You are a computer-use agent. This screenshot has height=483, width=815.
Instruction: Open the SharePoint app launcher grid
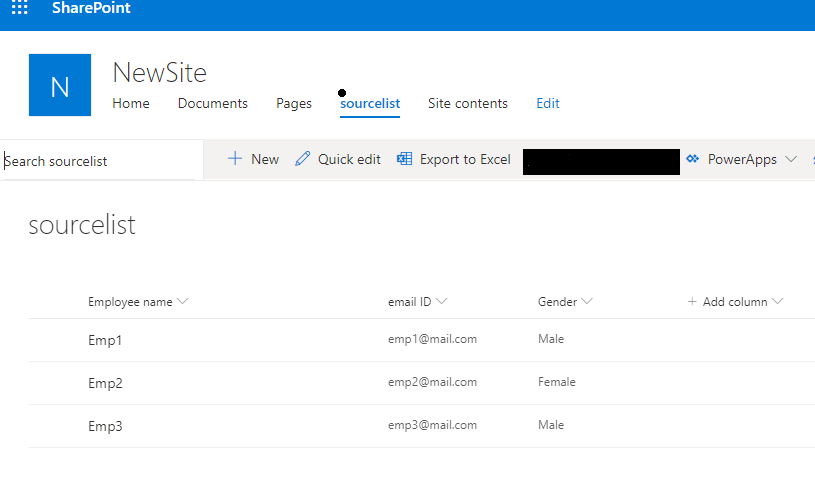(x=20, y=7)
